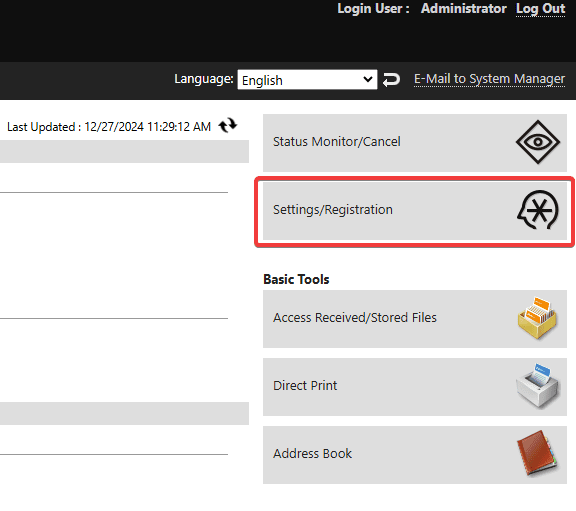Click the Administrator user name text
The width and height of the screenshot is (576, 511).
pos(464,8)
